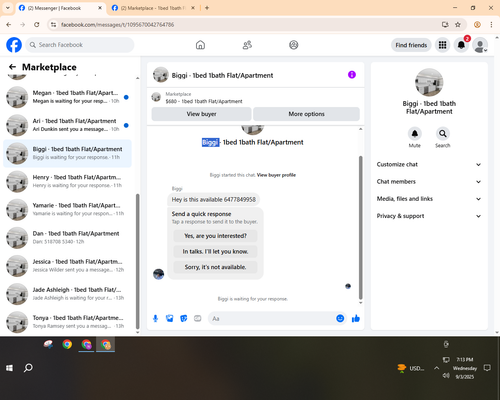Open the Jessica conversation

(x=67, y=266)
